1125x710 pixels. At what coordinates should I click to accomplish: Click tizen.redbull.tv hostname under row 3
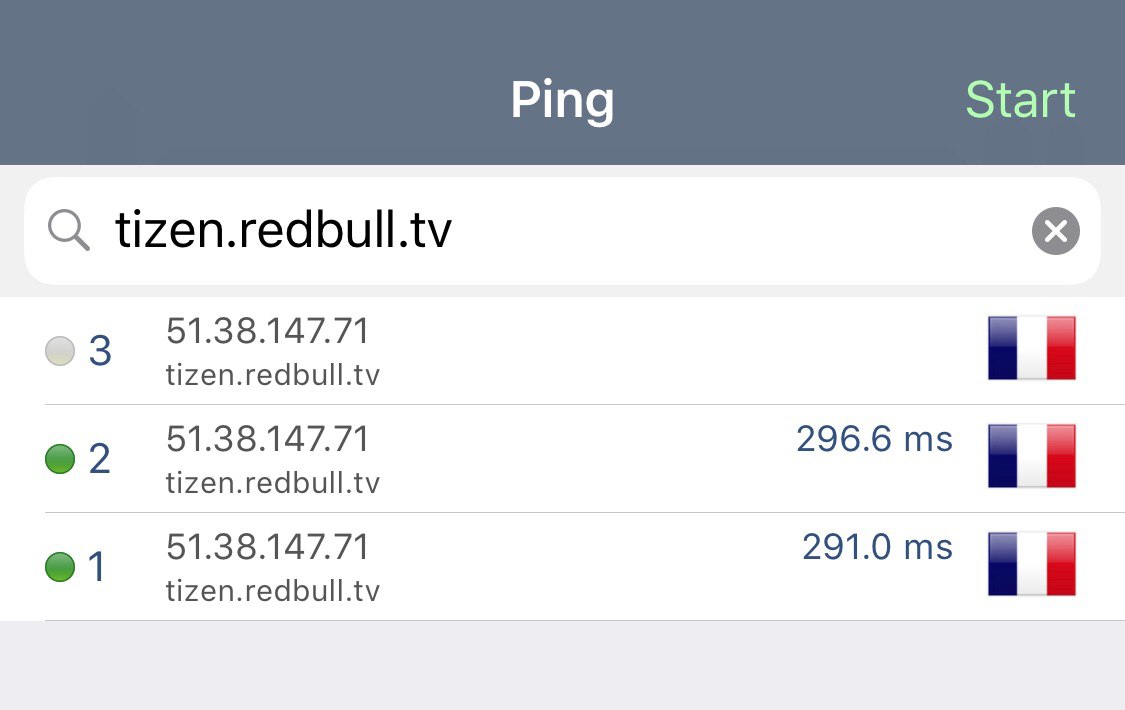[273, 375]
